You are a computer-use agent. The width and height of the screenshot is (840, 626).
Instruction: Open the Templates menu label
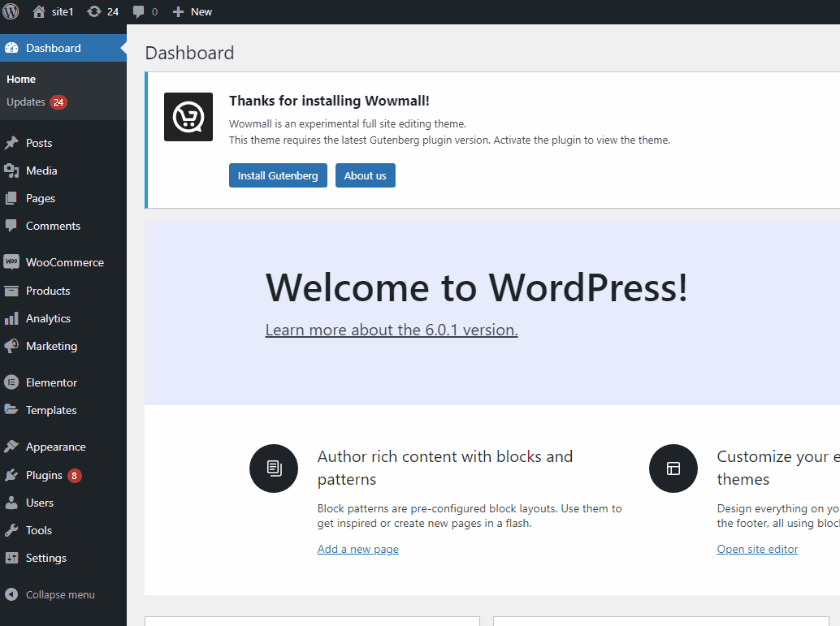click(x=51, y=410)
